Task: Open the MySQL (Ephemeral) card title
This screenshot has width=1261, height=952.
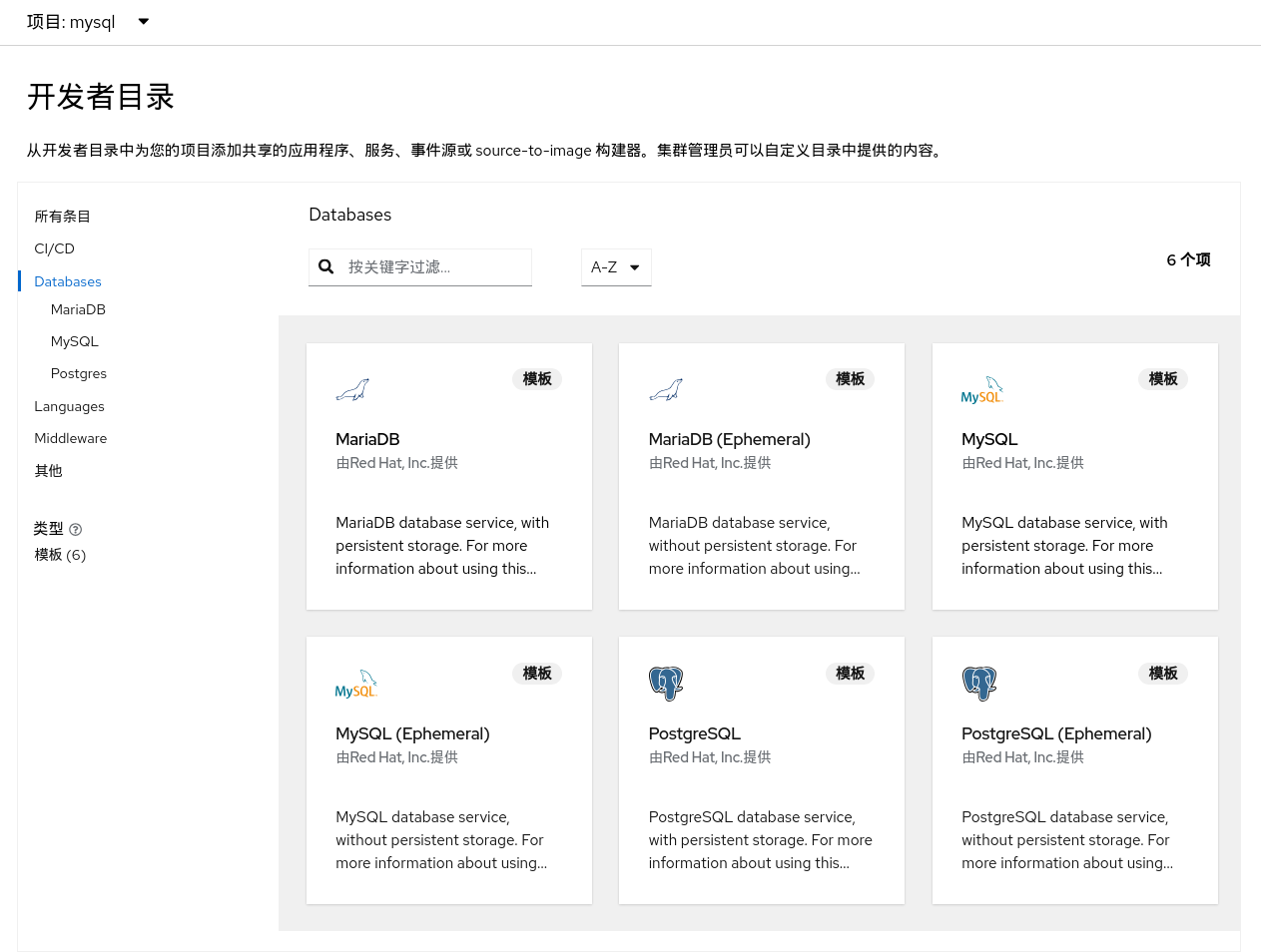Action: [412, 733]
